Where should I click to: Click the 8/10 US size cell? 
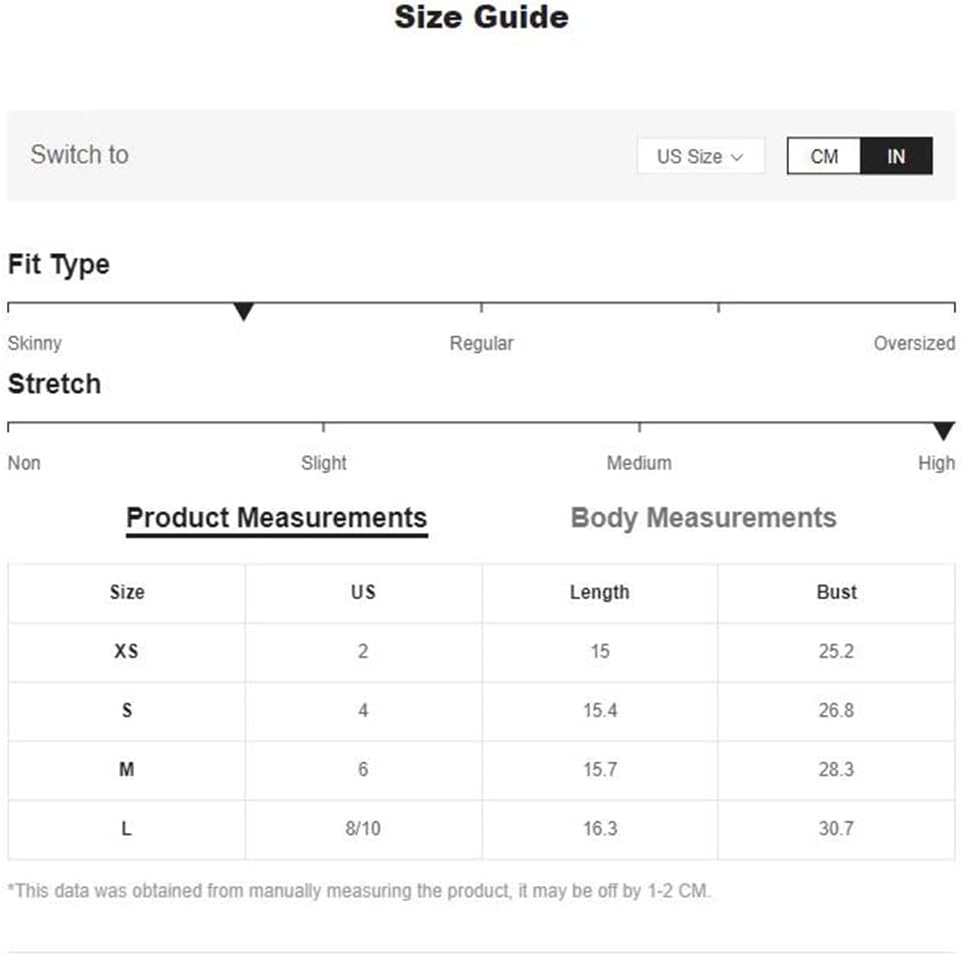(363, 828)
